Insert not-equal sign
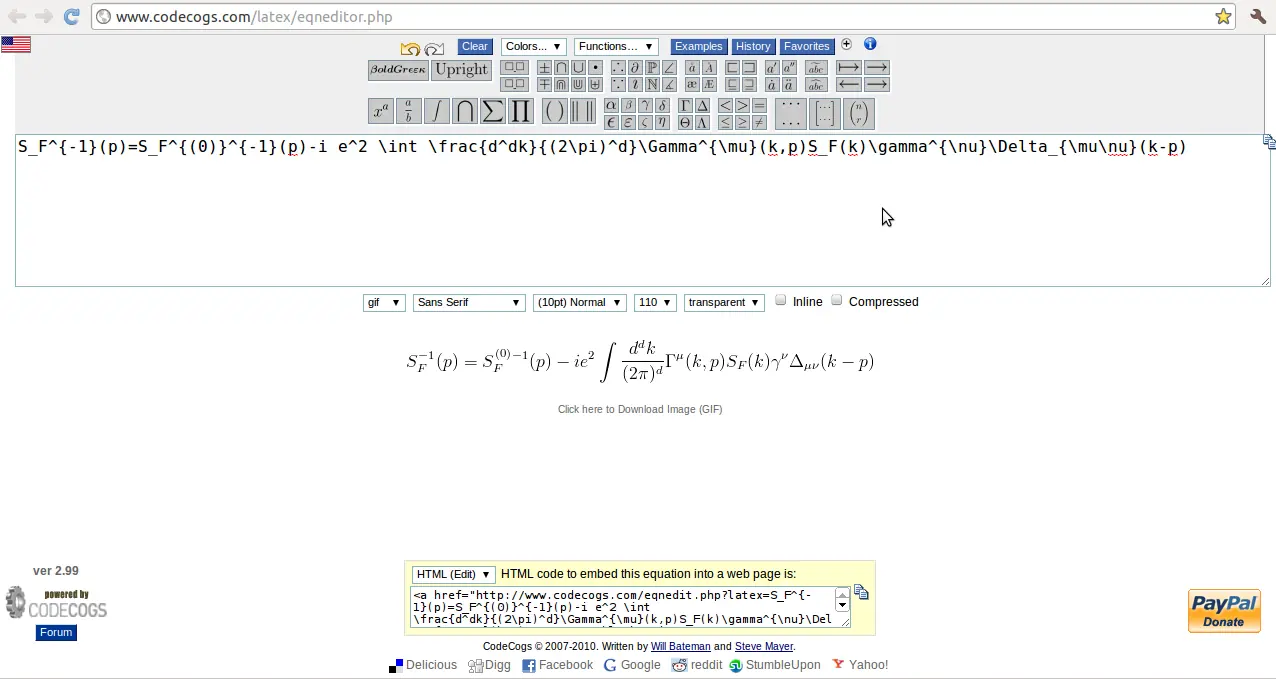Viewport: 1276px width, 679px height. 758,122
